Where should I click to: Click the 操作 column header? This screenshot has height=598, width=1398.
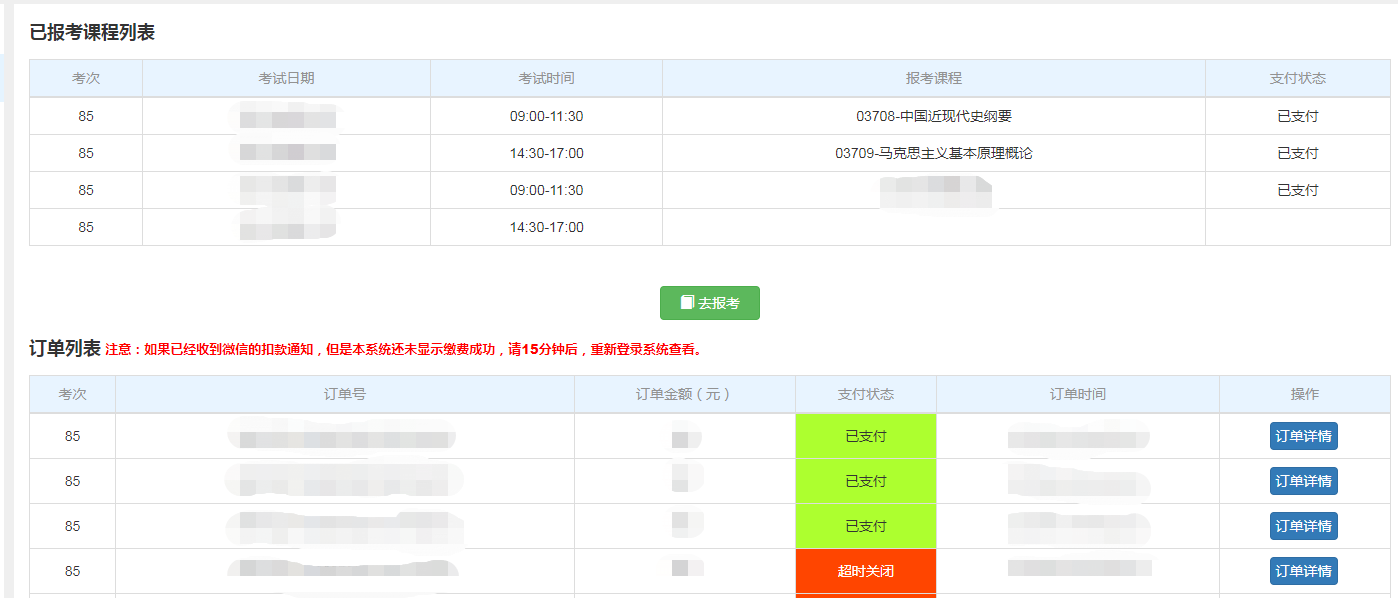pyautogui.click(x=1302, y=394)
